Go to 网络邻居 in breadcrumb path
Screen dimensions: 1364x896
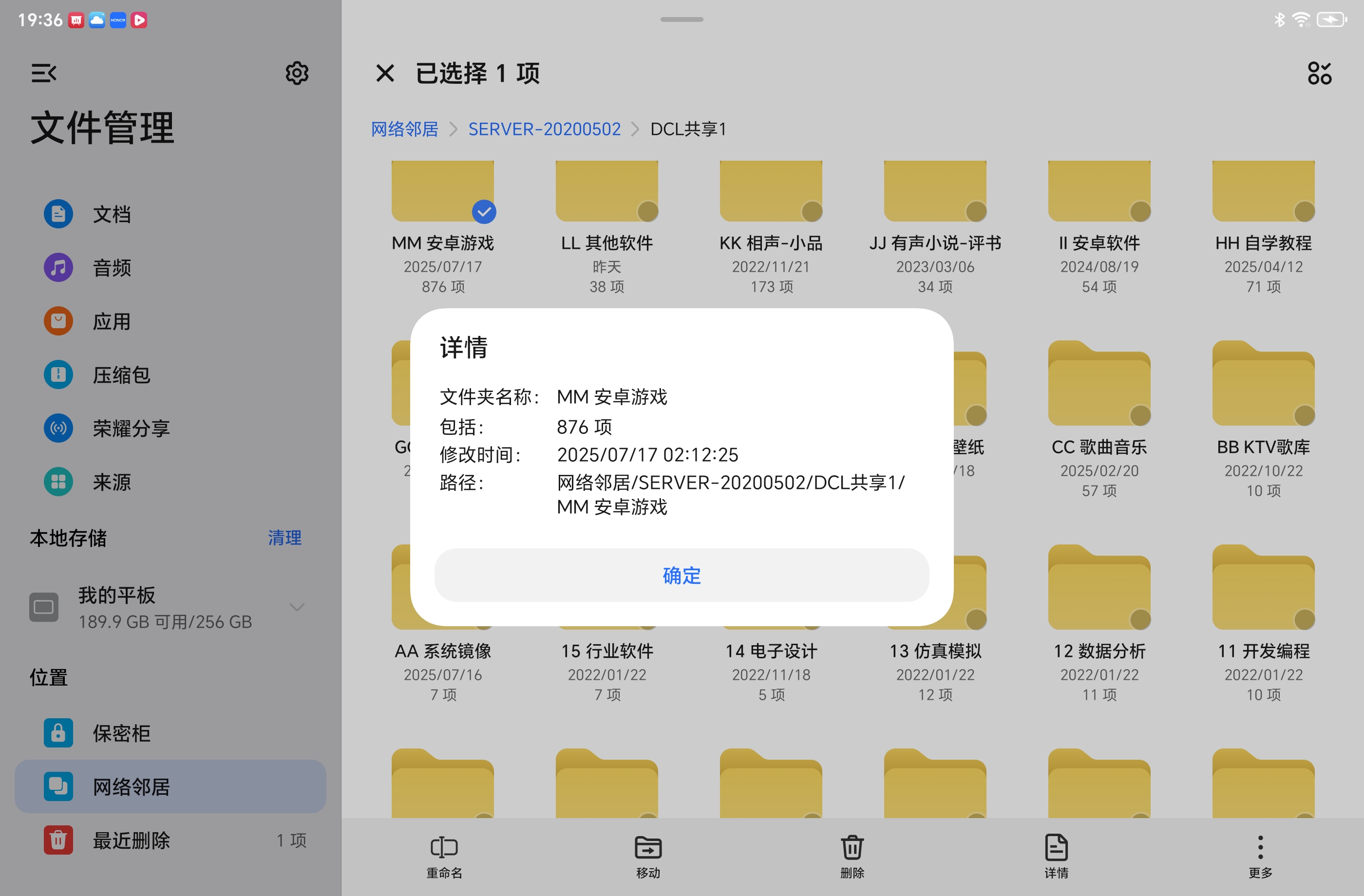(405, 130)
